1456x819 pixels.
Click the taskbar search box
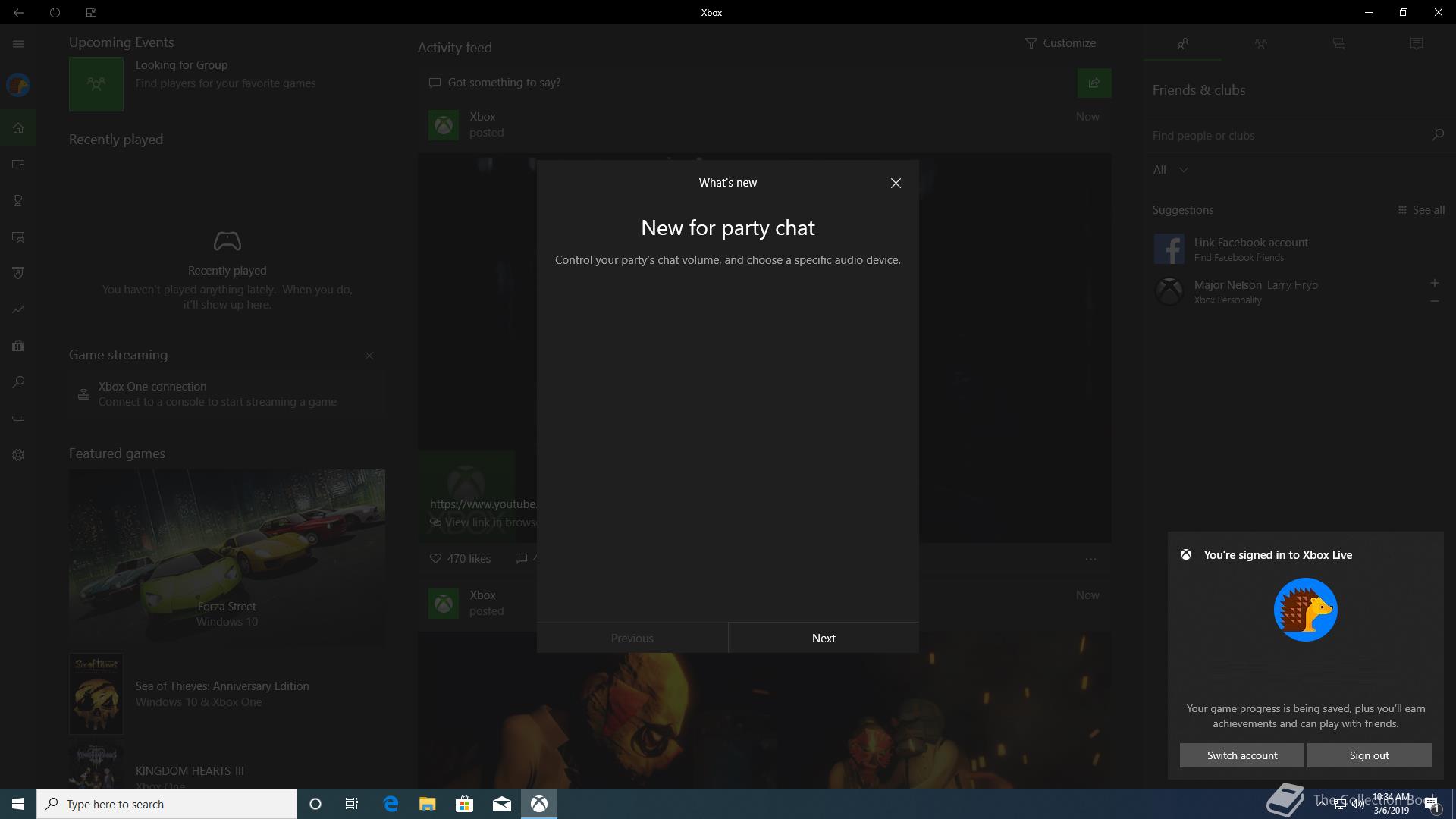pyautogui.click(x=167, y=804)
